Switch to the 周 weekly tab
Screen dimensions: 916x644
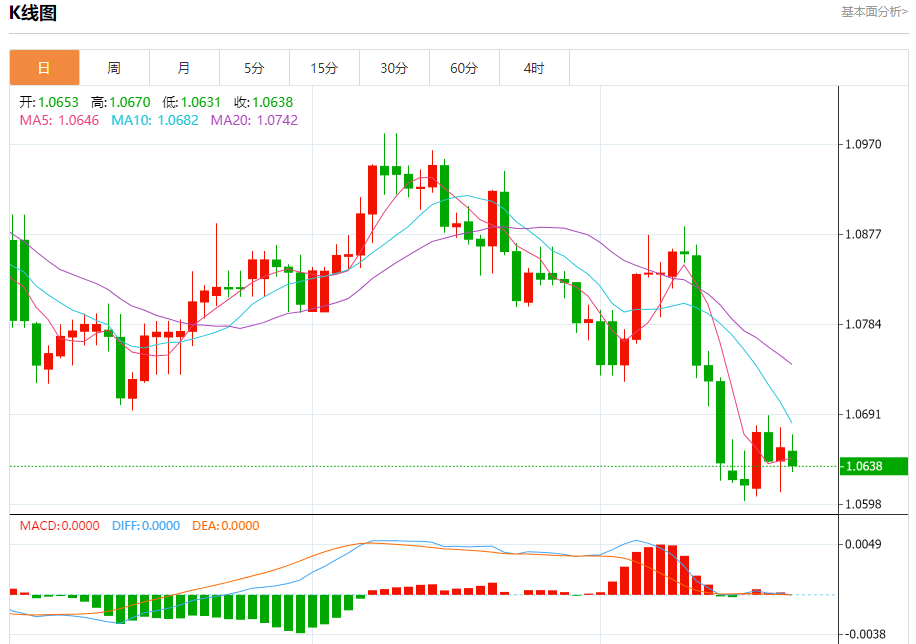(114, 68)
